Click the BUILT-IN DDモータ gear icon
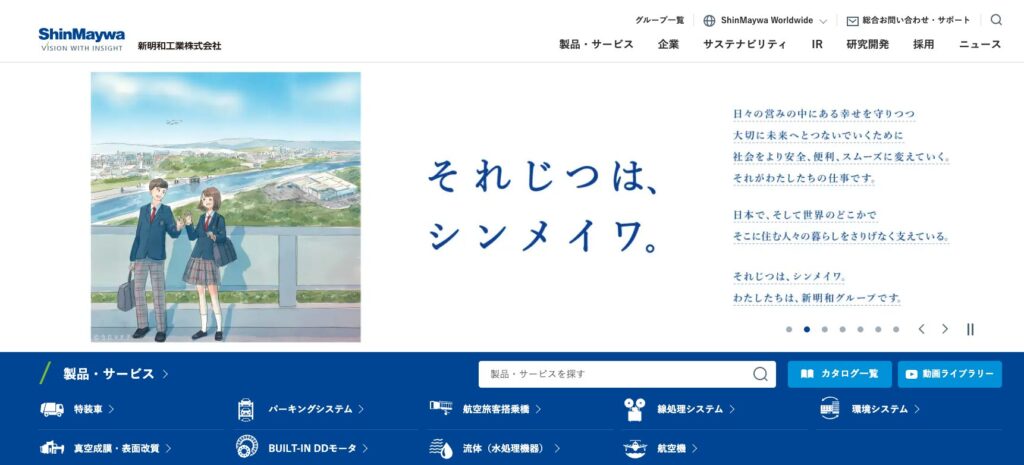This screenshot has width=1024, height=465. coord(247,447)
